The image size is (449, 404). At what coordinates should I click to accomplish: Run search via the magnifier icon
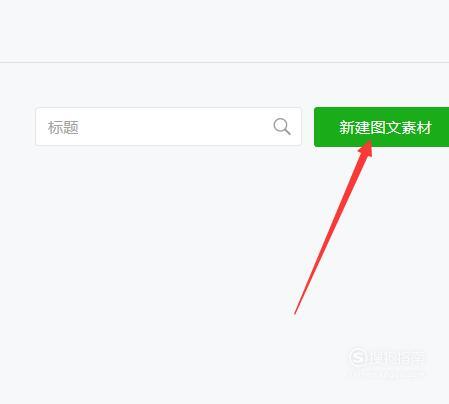pyautogui.click(x=282, y=127)
